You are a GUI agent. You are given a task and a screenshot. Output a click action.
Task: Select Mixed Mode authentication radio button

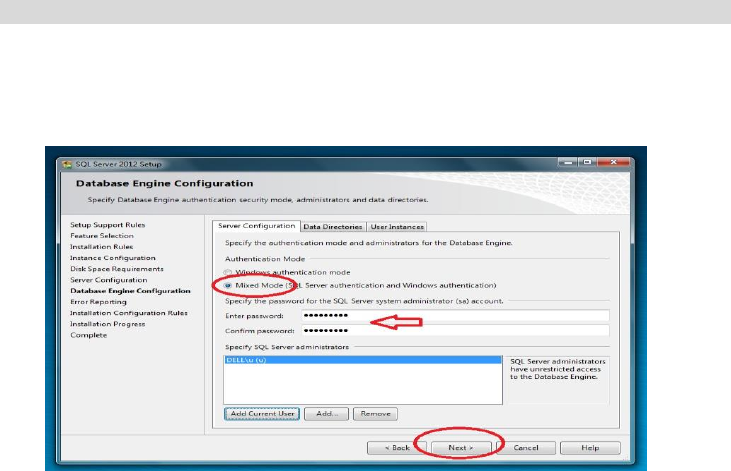click(228, 285)
